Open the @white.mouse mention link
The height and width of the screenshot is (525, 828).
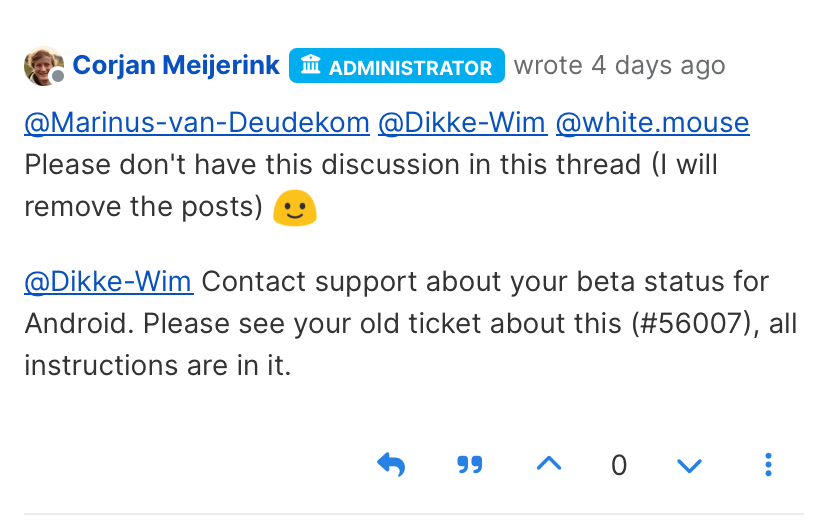tap(652, 123)
